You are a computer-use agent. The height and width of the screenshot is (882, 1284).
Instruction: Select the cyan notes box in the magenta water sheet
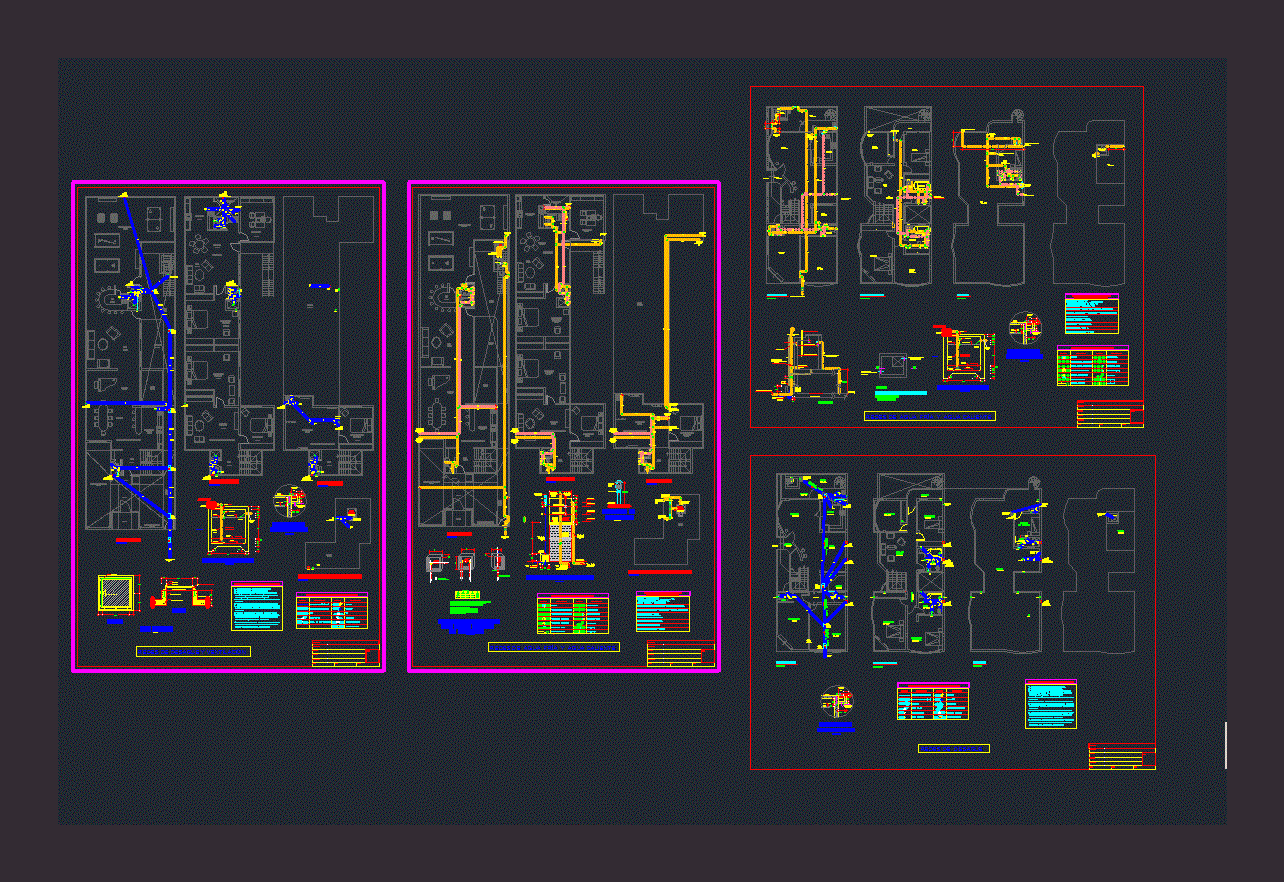[x=663, y=612]
